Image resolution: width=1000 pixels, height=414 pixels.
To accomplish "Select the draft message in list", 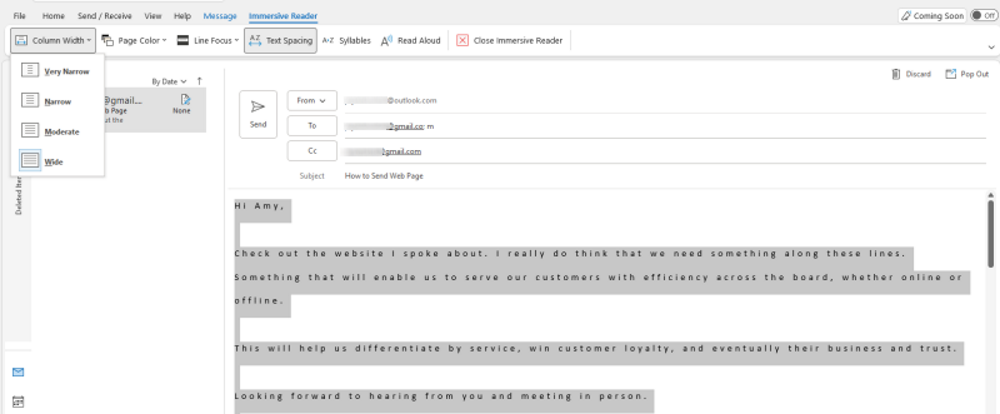I will click(155, 110).
